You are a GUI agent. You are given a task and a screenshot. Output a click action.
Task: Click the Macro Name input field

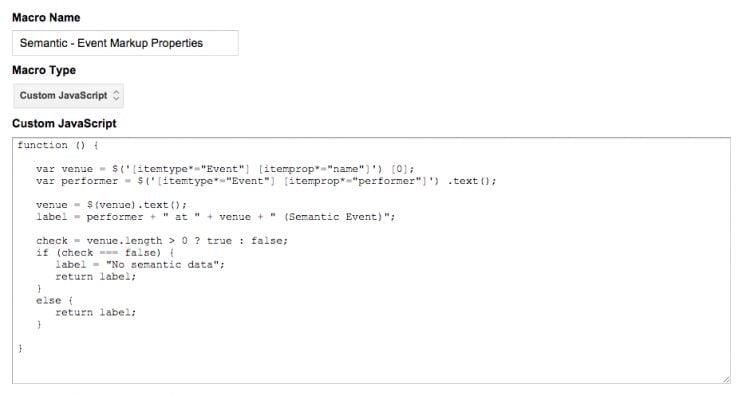click(125, 43)
